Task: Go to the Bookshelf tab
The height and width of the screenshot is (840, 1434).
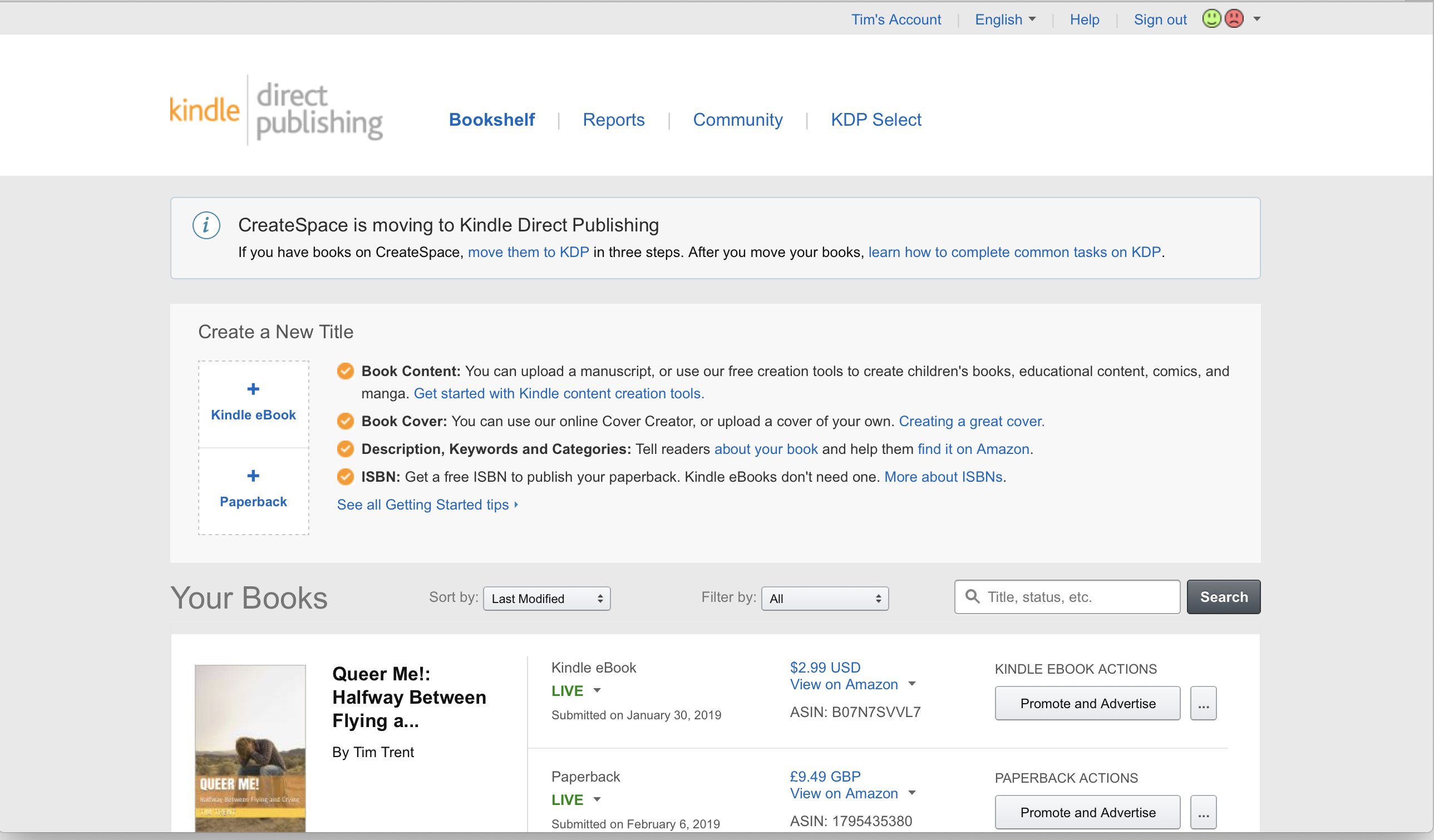Action: point(492,120)
